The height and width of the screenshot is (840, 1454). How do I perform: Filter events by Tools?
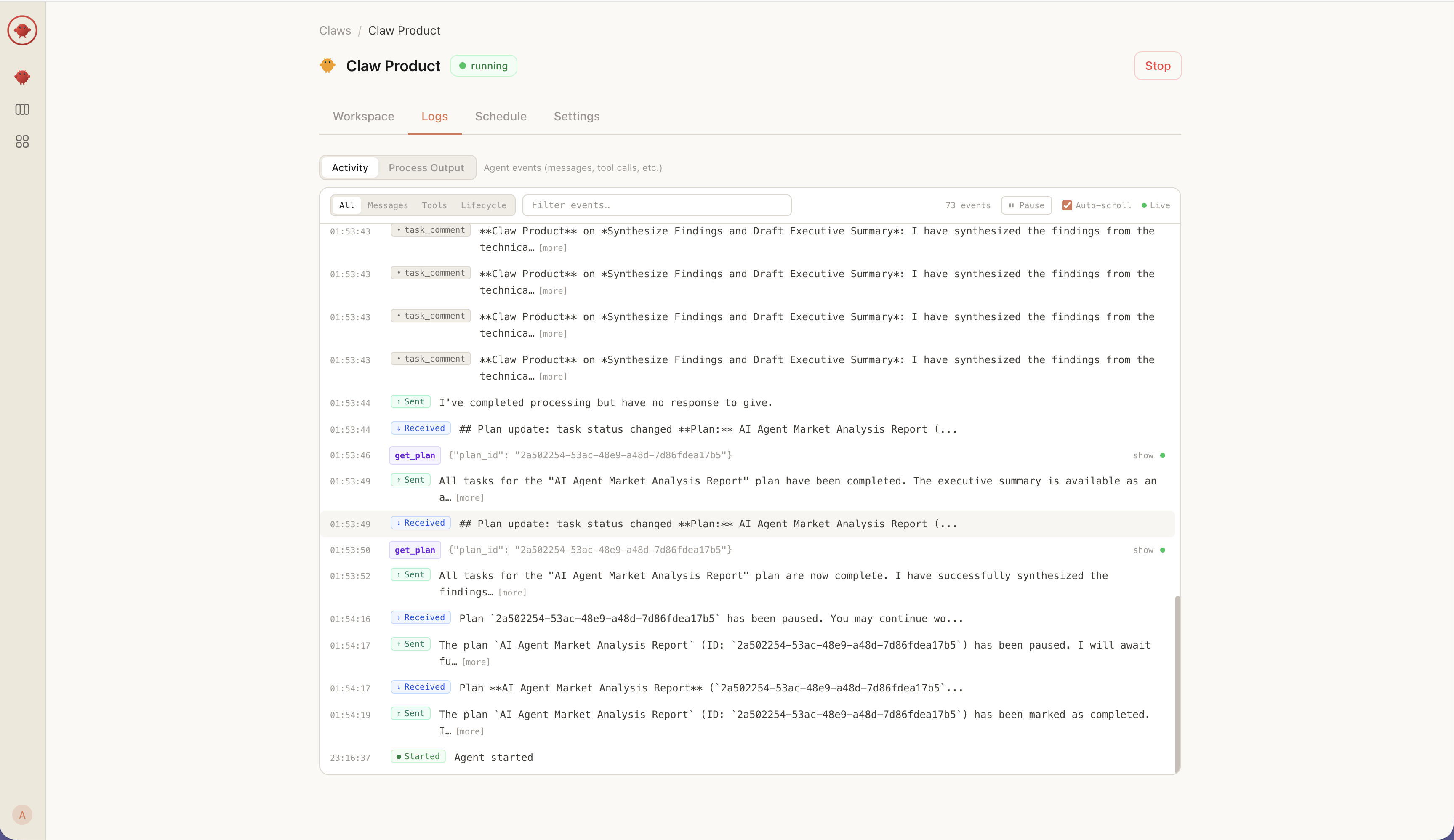[434, 205]
